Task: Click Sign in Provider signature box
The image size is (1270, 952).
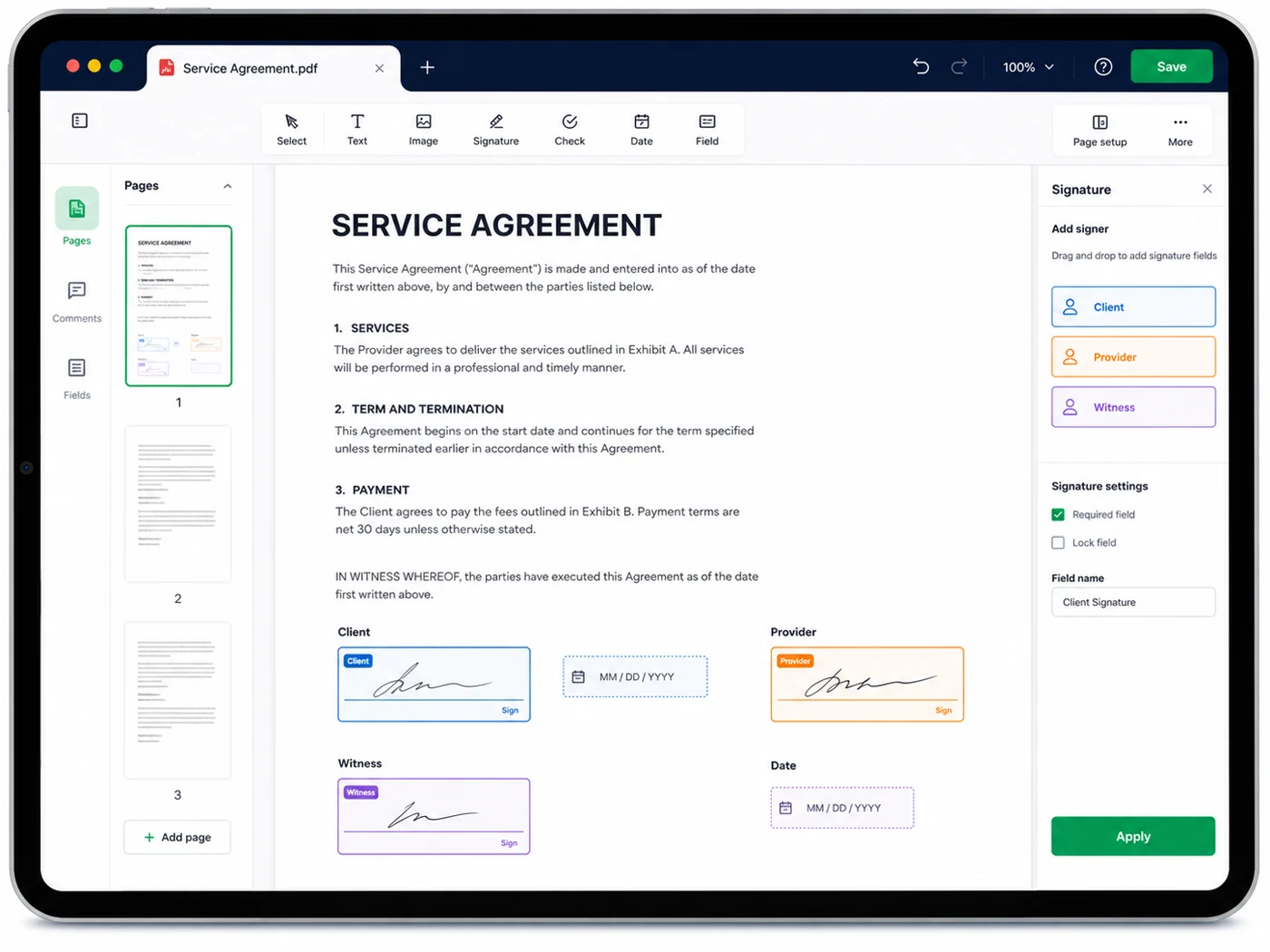Action: pos(943,711)
